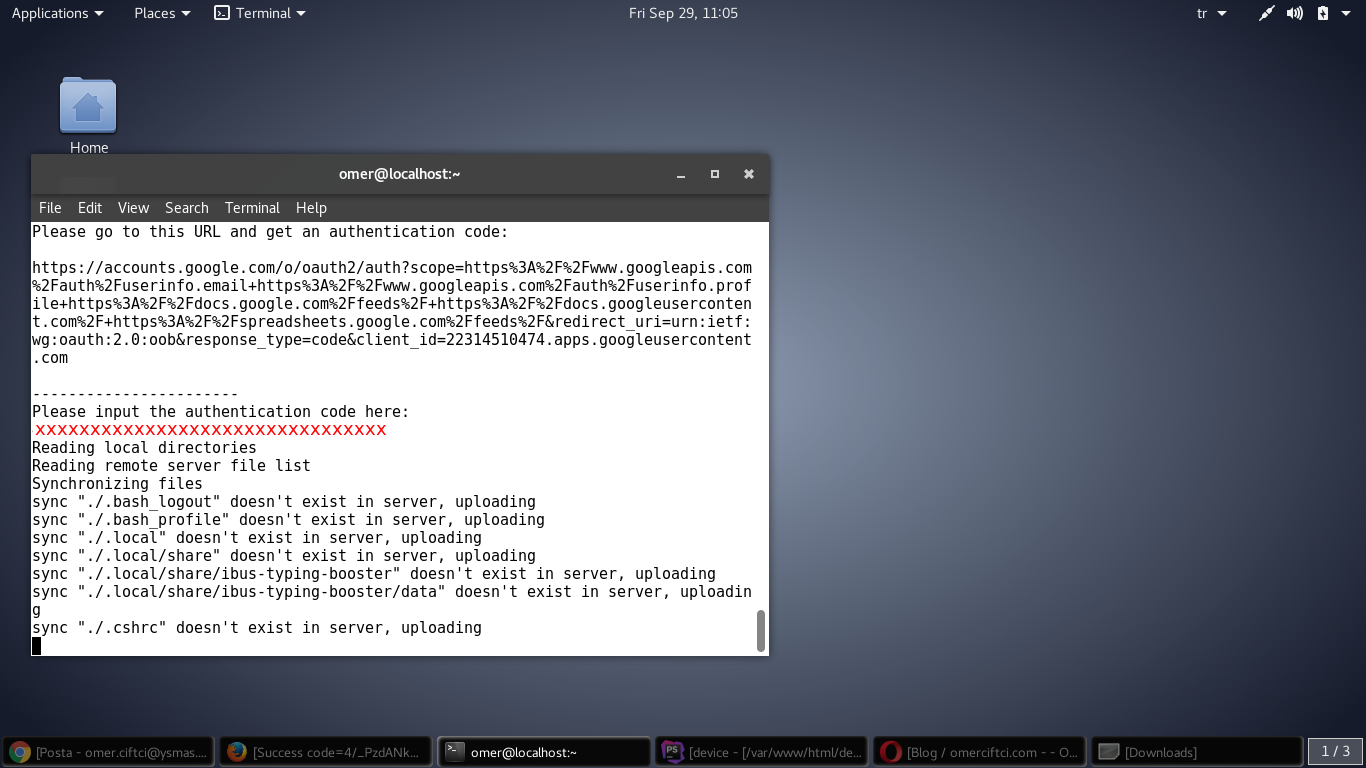Switch to Opera Blog window in taskbar
This screenshot has height=768, width=1366.
click(979, 752)
